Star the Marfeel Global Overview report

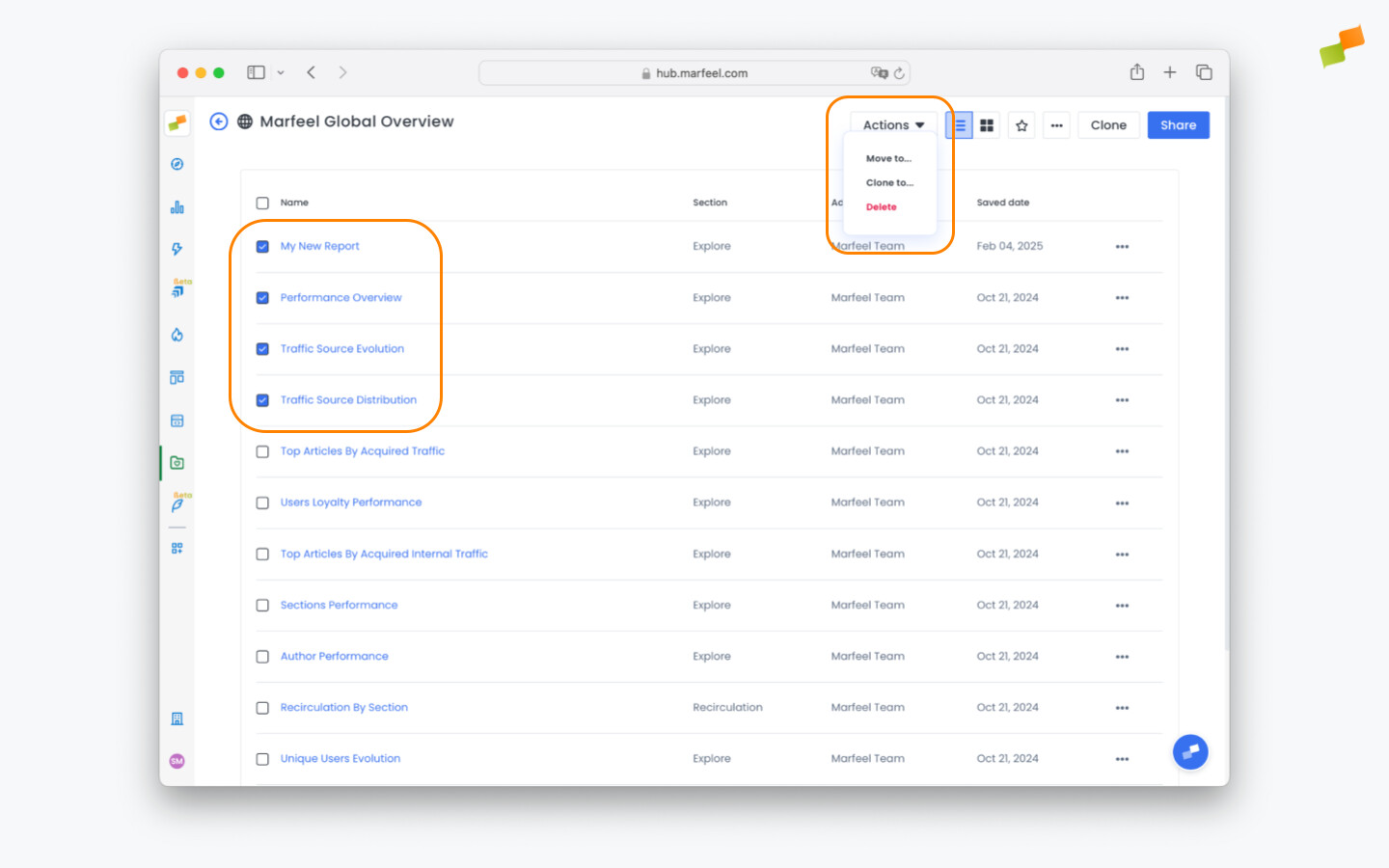1021,124
